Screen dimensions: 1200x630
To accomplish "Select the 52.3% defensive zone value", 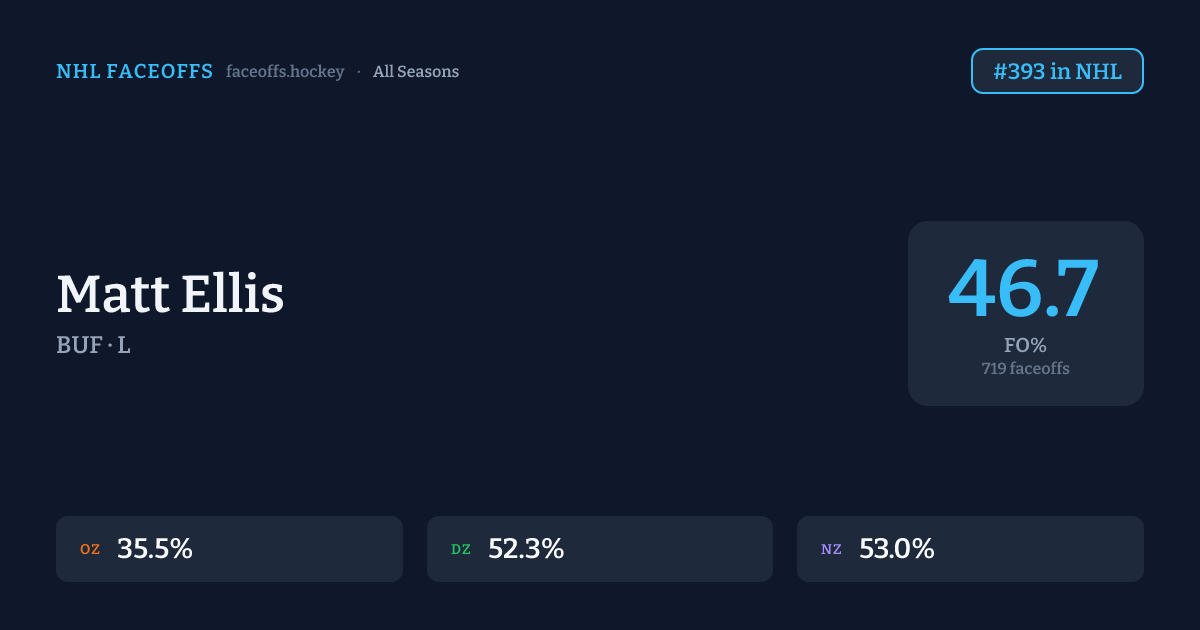I will click(526, 549).
